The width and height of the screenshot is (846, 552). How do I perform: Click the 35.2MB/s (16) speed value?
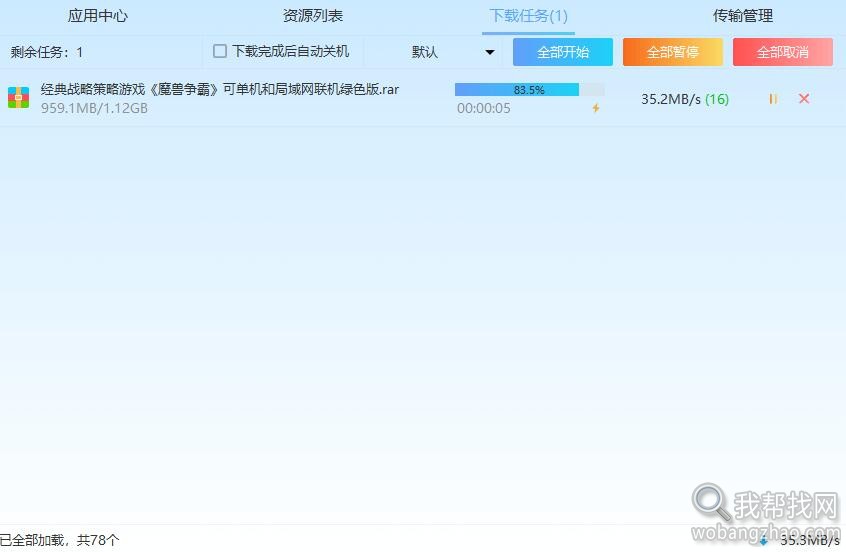click(x=685, y=99)
